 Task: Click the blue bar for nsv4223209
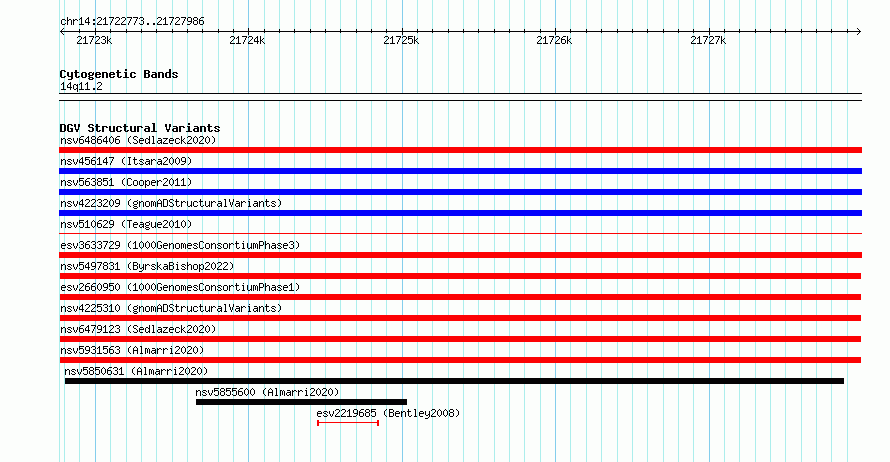(x=460, y=213)
